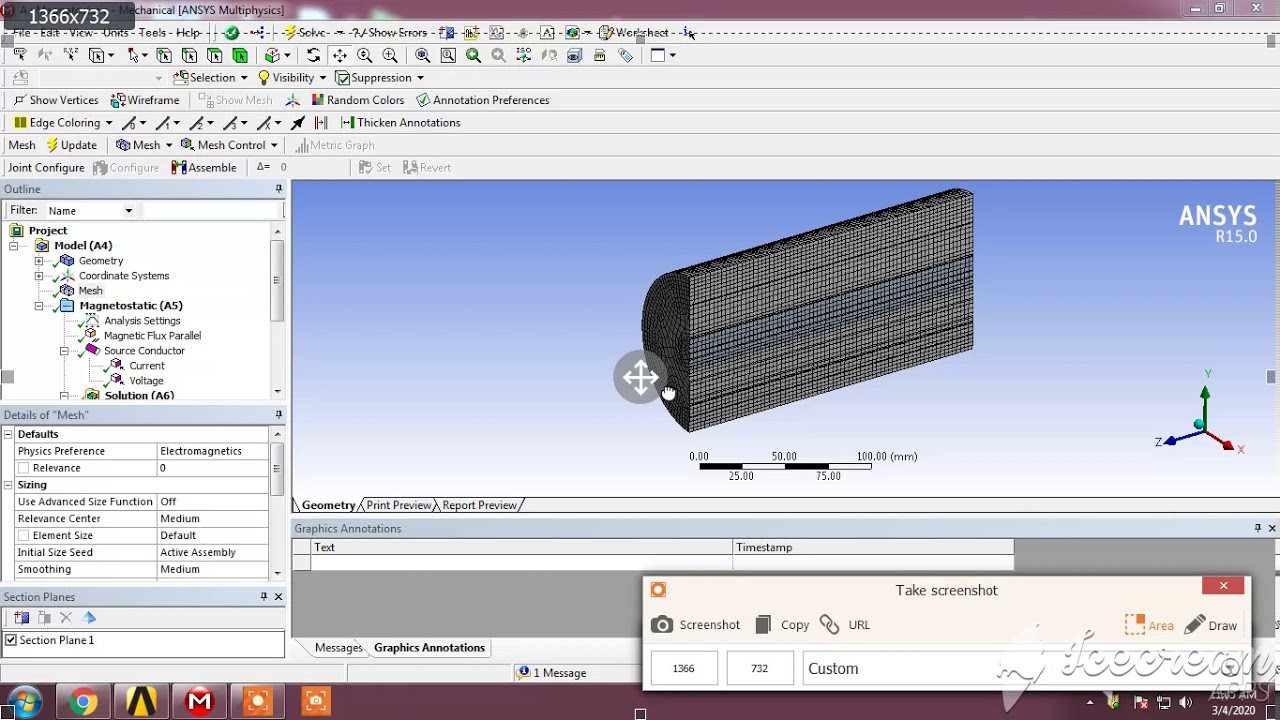1280x720 pixels.
Task: Select the Pan view tool
Action: [339, 55]
